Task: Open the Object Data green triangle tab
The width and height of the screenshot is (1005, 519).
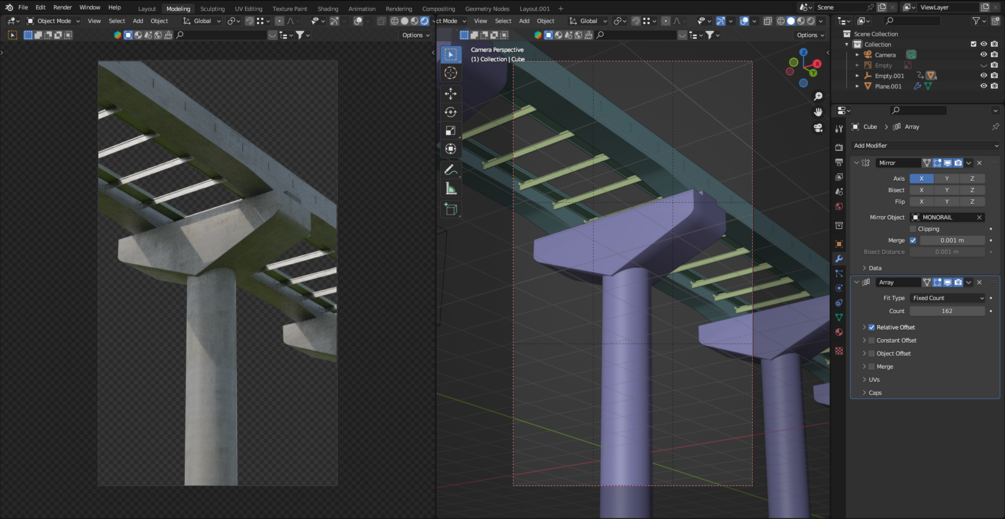Action: (x=839, y=317)
